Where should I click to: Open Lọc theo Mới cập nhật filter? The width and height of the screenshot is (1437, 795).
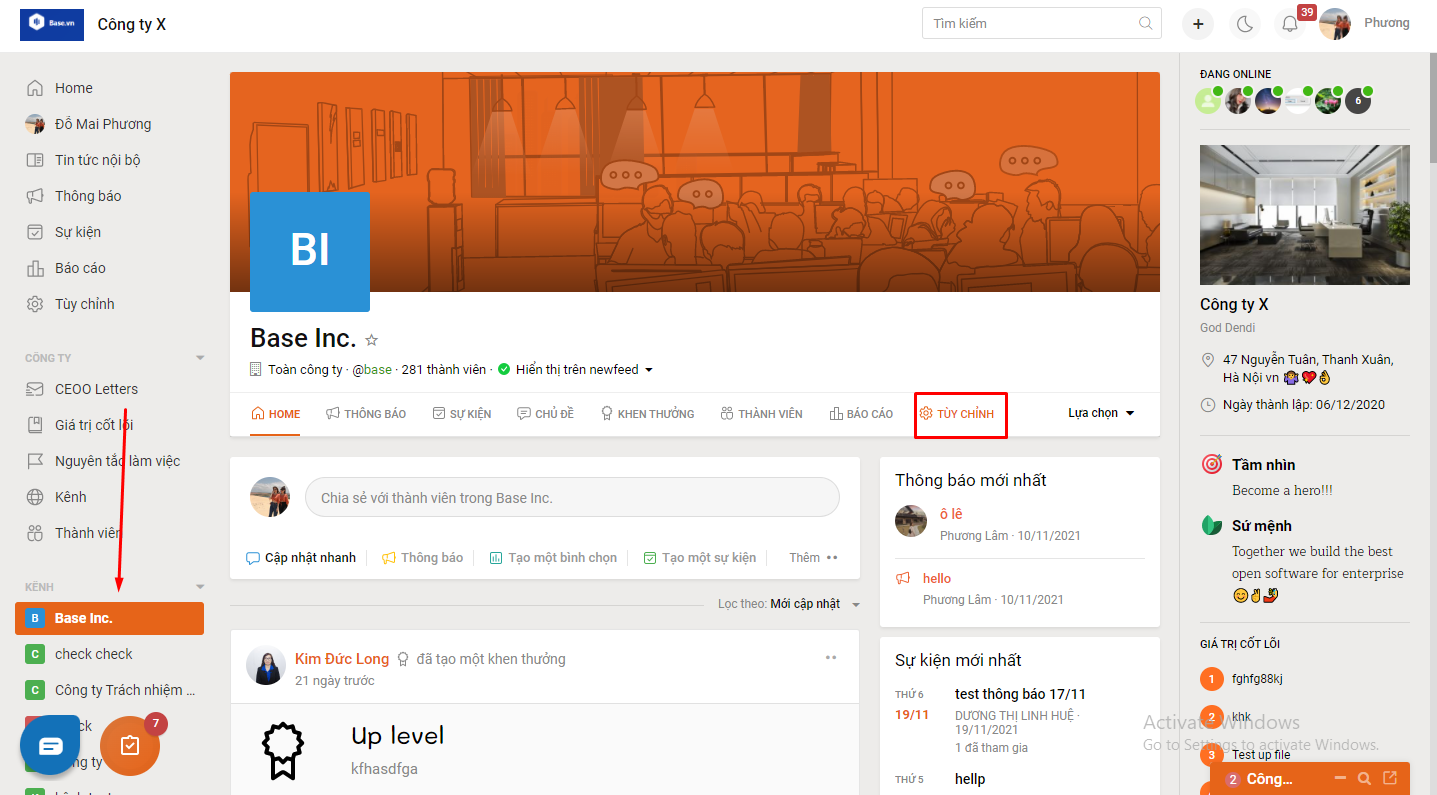(x=789, y=604)
